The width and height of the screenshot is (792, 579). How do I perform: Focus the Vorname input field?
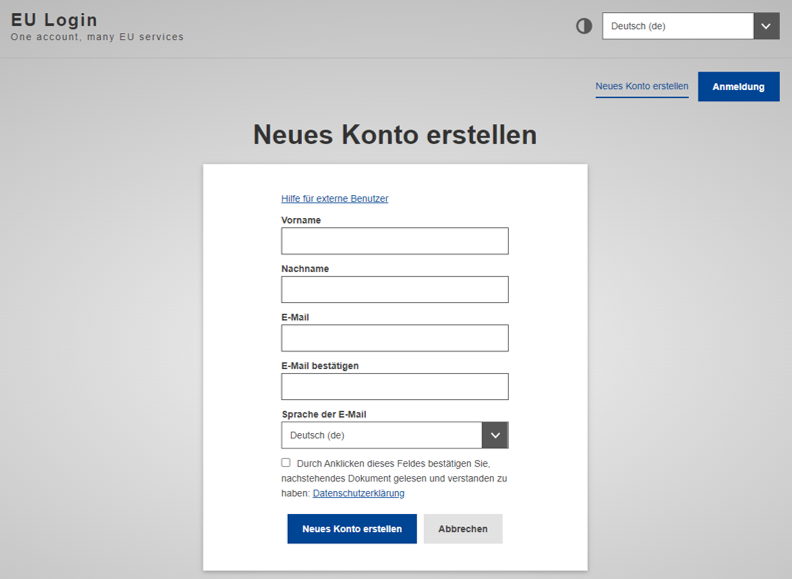[394, 241]
